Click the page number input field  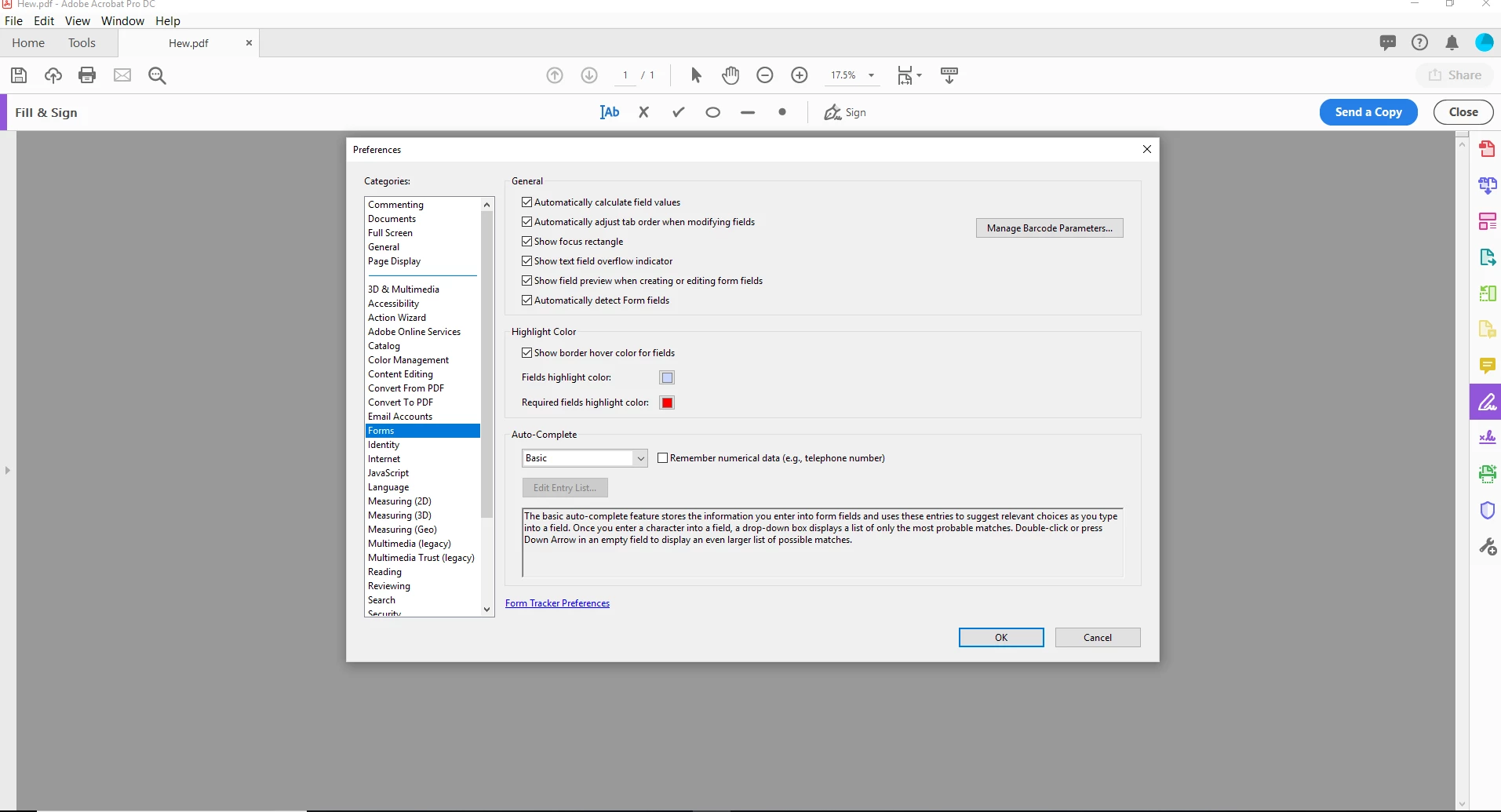click(625, 75)
